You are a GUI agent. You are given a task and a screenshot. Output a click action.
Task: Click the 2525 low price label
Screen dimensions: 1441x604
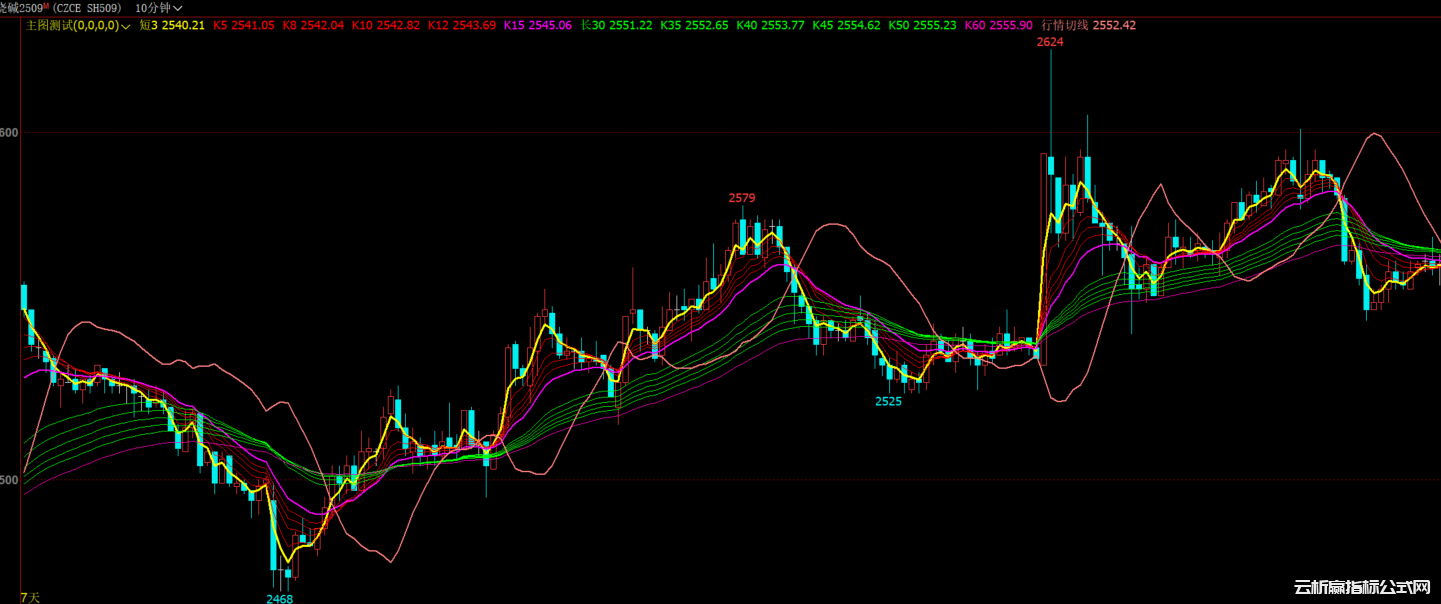click(x=888, y=401)
